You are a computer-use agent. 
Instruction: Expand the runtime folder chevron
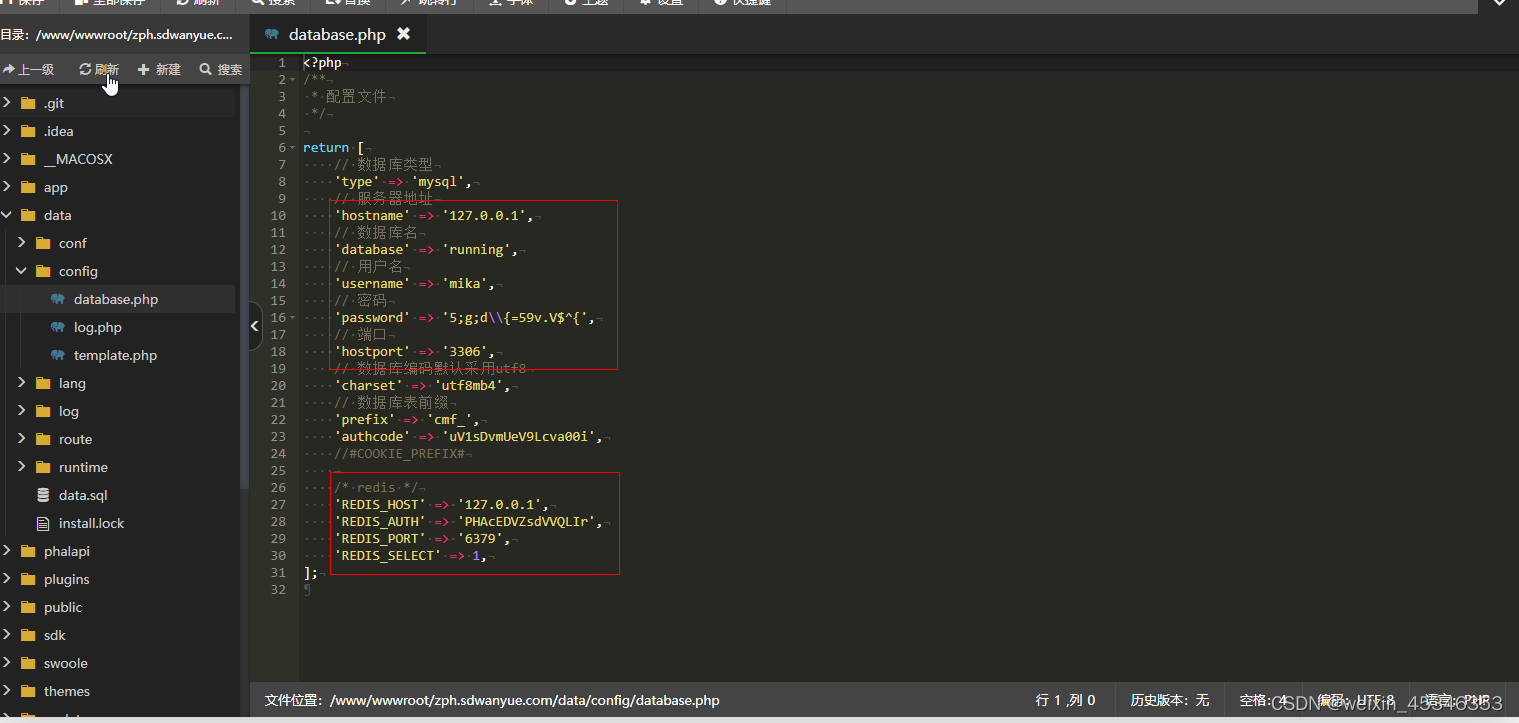[x=22, y=467]
